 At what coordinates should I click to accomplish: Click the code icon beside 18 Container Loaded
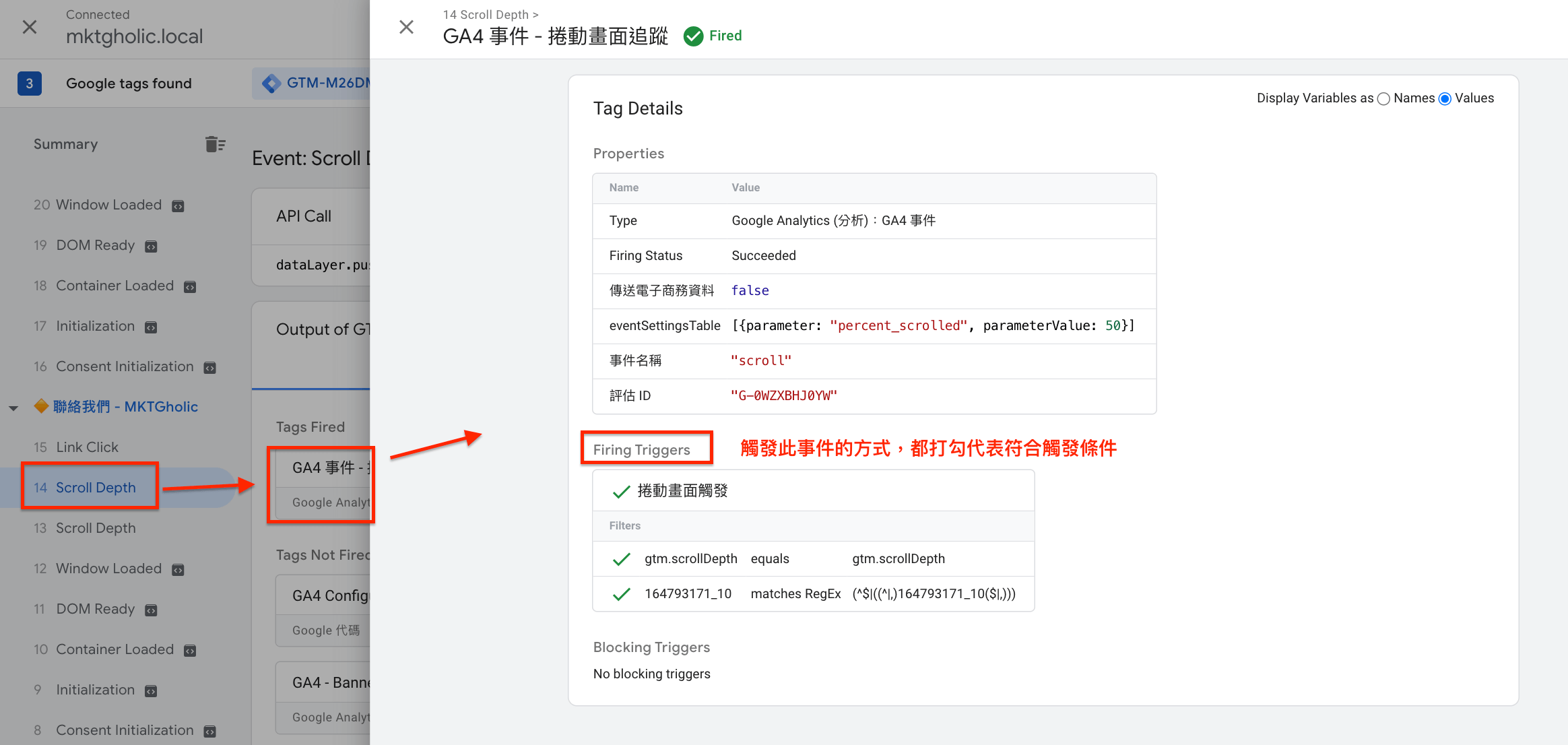click(190, 287)
